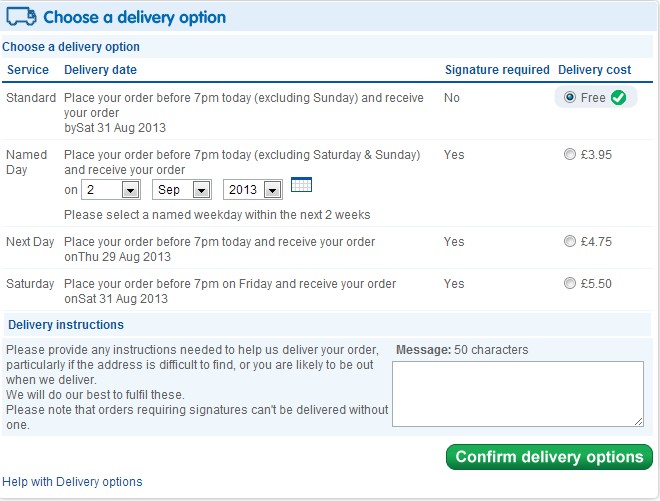This screenshot has height=501, width=660.
Task: Open the year dropdown showing 2013
Action: point(253,189)
